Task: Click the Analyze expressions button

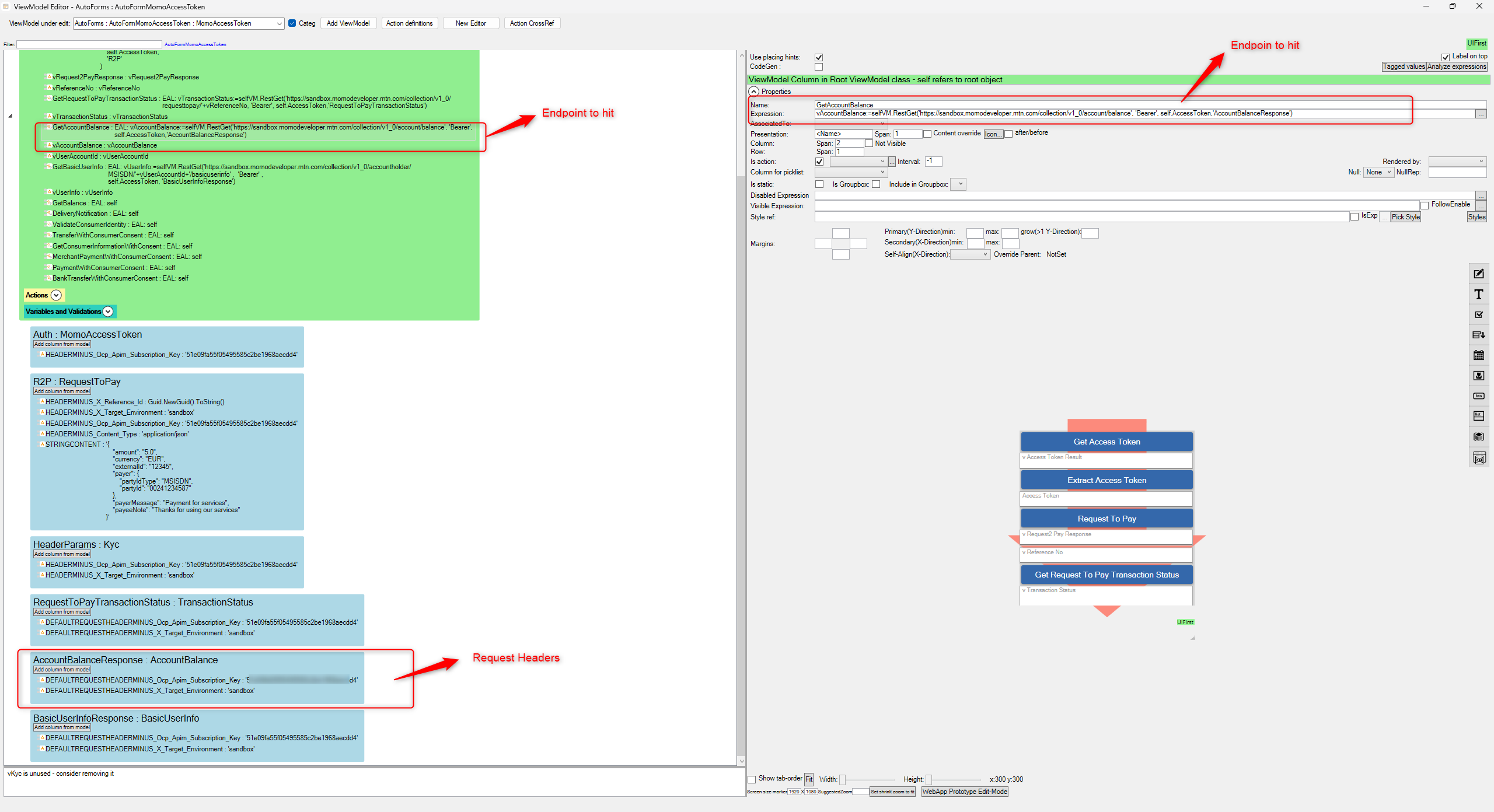Action: pos(1457,66)
